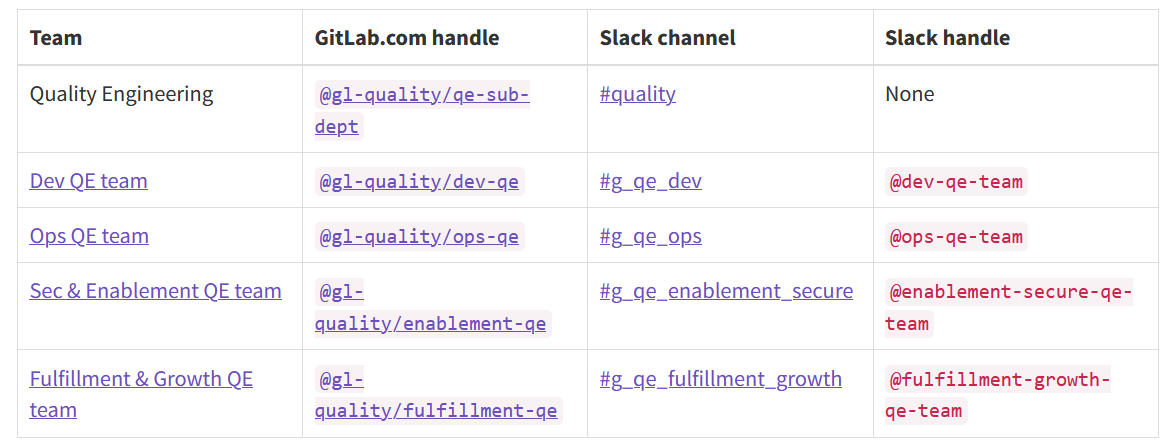This screenshot has width=1175, height=443.
Task: Click the @gl-quality/qe-sub-dept GitLab handle
Action: click(422, 111)
